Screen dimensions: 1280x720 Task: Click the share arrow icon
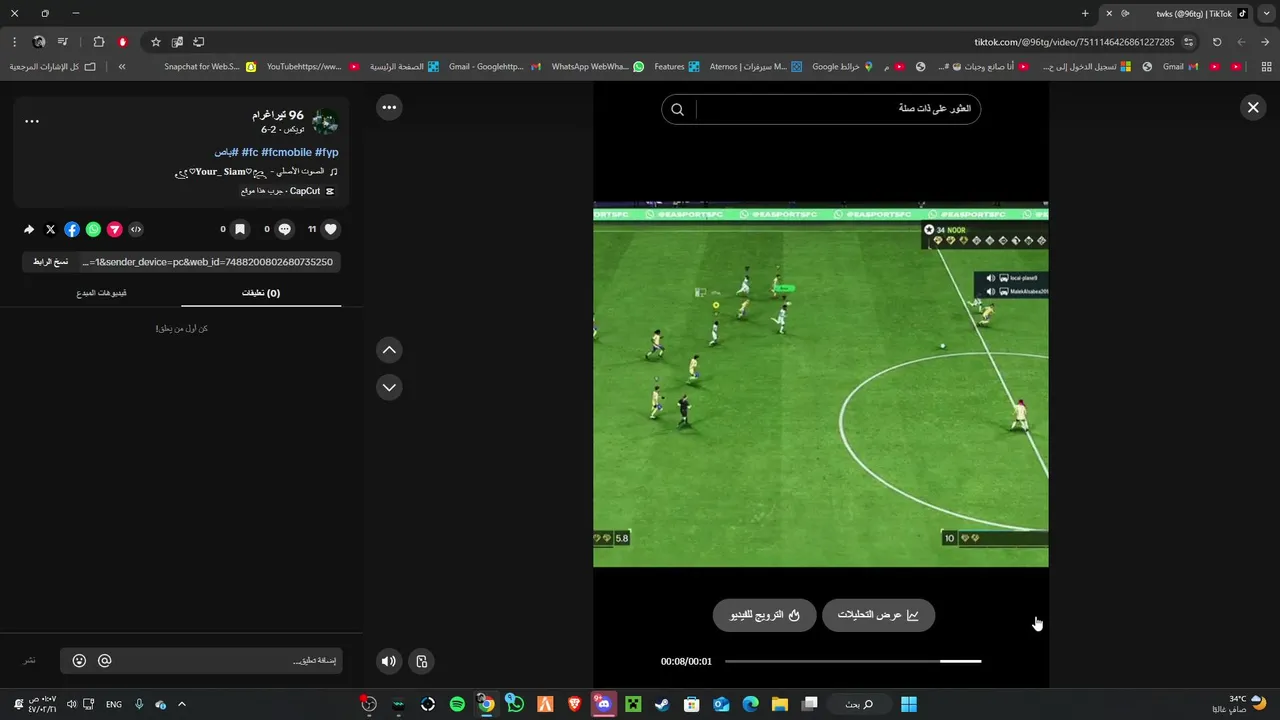pos(29,229)
